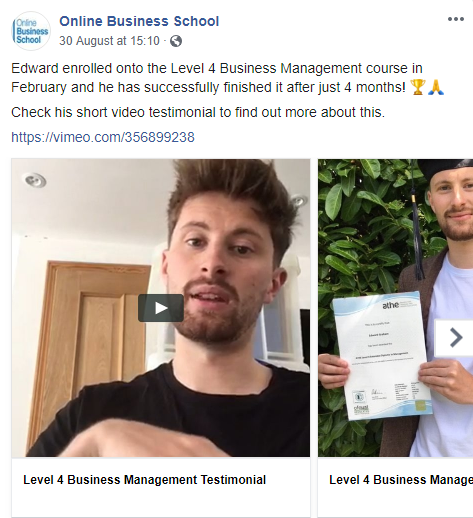Image resolution: width=473 pixels, height=518 pixels.
Task: Open the Online Business School page name
Action: coord(139,21)
